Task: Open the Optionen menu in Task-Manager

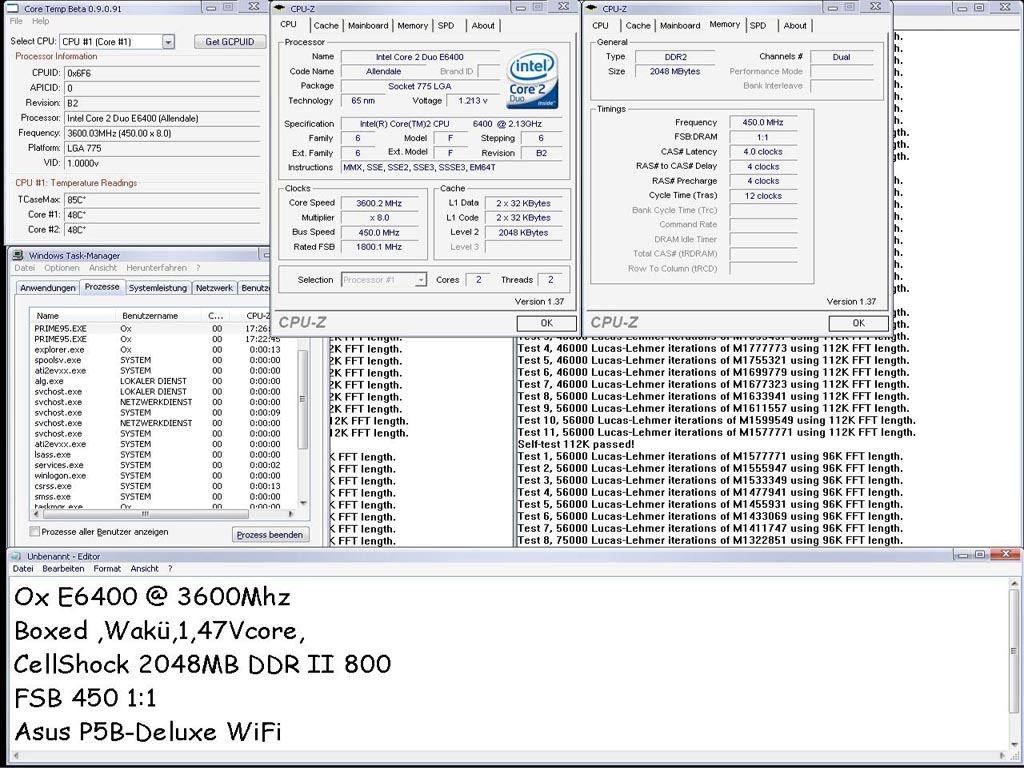Action: pyautogui.click(x=61, y=268)
